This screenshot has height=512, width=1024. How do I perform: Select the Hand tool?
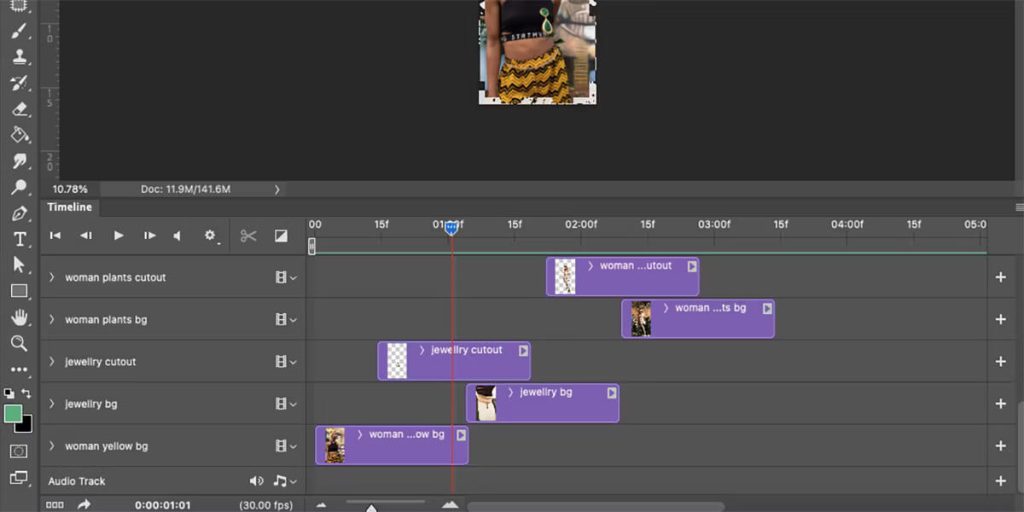(19, 317)
